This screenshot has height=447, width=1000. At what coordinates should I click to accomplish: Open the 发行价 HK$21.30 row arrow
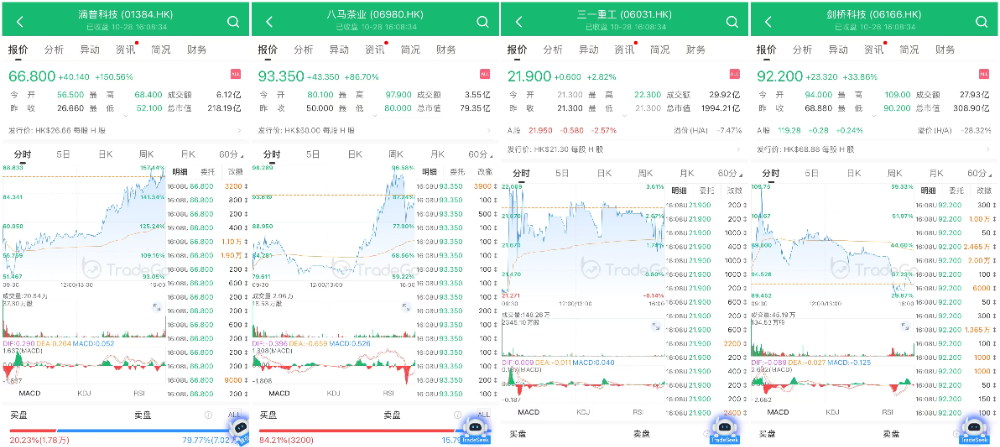pyautogui.click(x=739, y=149)
